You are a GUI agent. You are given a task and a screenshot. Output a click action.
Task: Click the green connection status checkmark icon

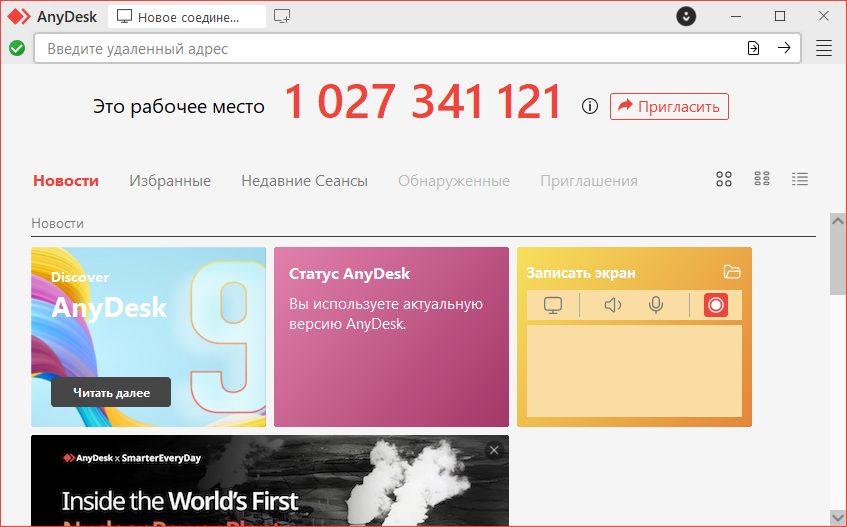click(17, 48)
